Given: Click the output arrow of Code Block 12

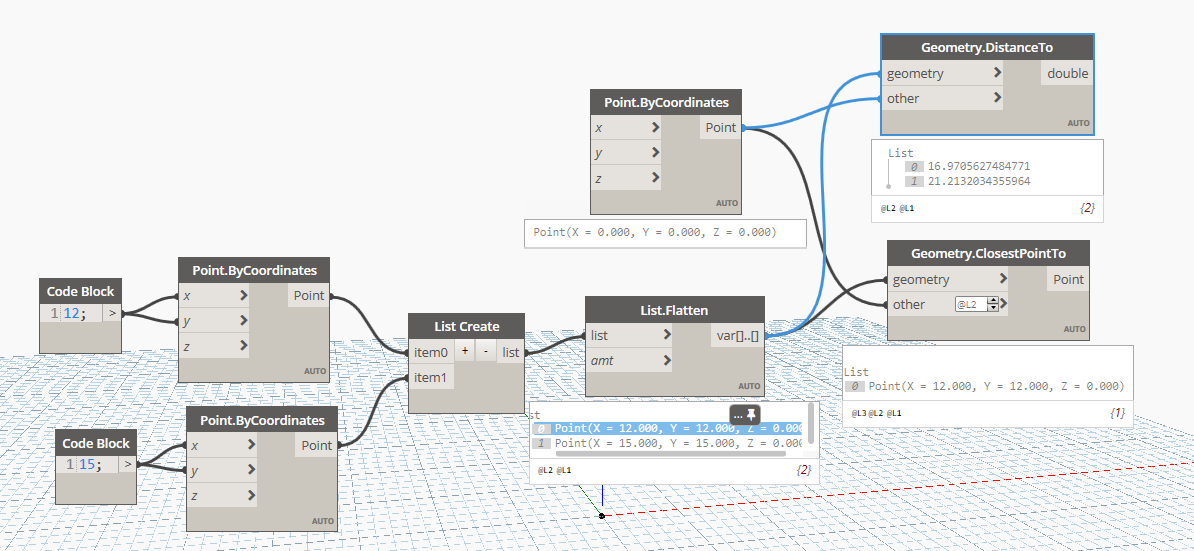Looking at the screenshot, I should pyautogui.click(x=111, y=314).
